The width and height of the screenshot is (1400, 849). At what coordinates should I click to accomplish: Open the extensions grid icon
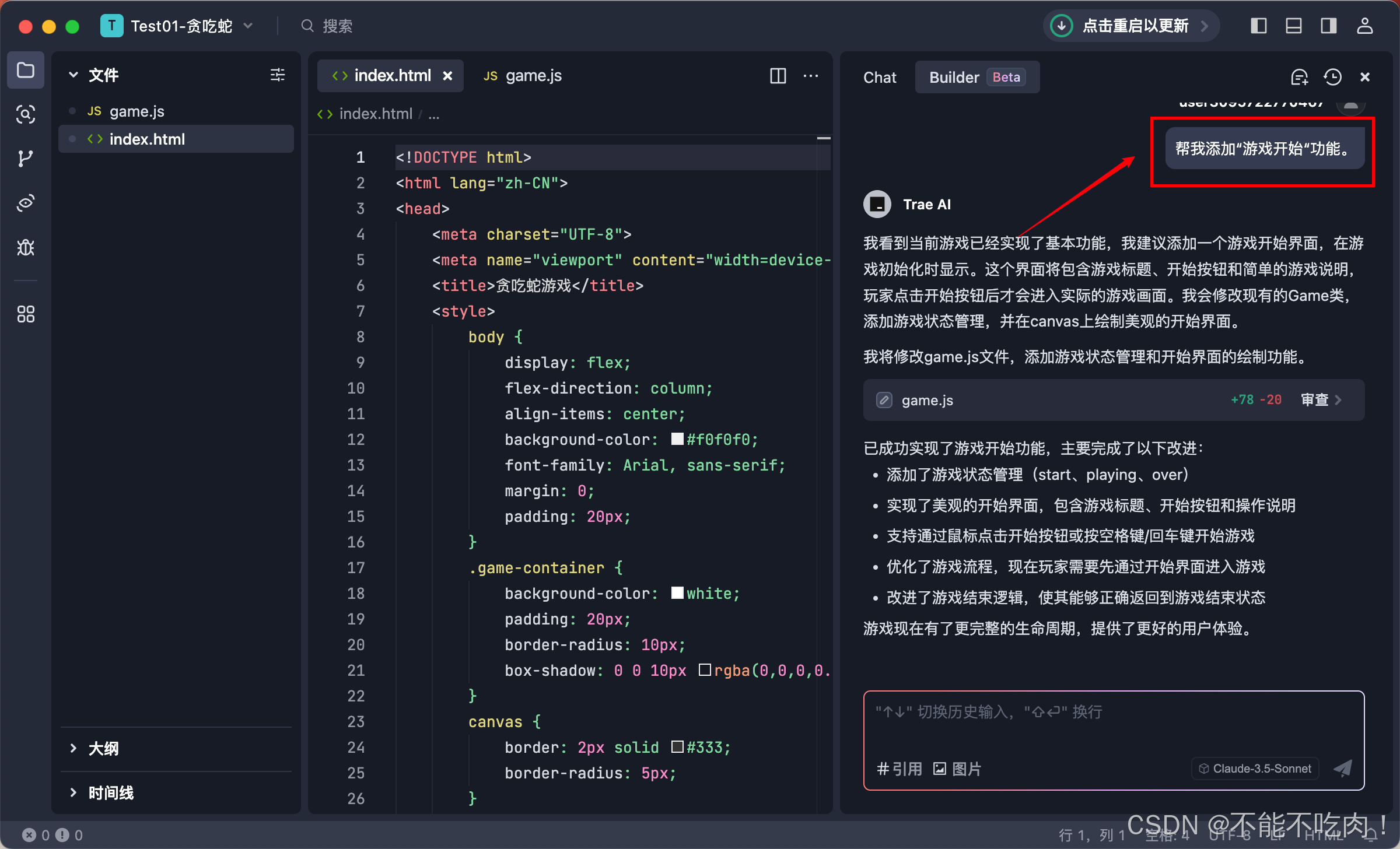click(x=25, y=314)
